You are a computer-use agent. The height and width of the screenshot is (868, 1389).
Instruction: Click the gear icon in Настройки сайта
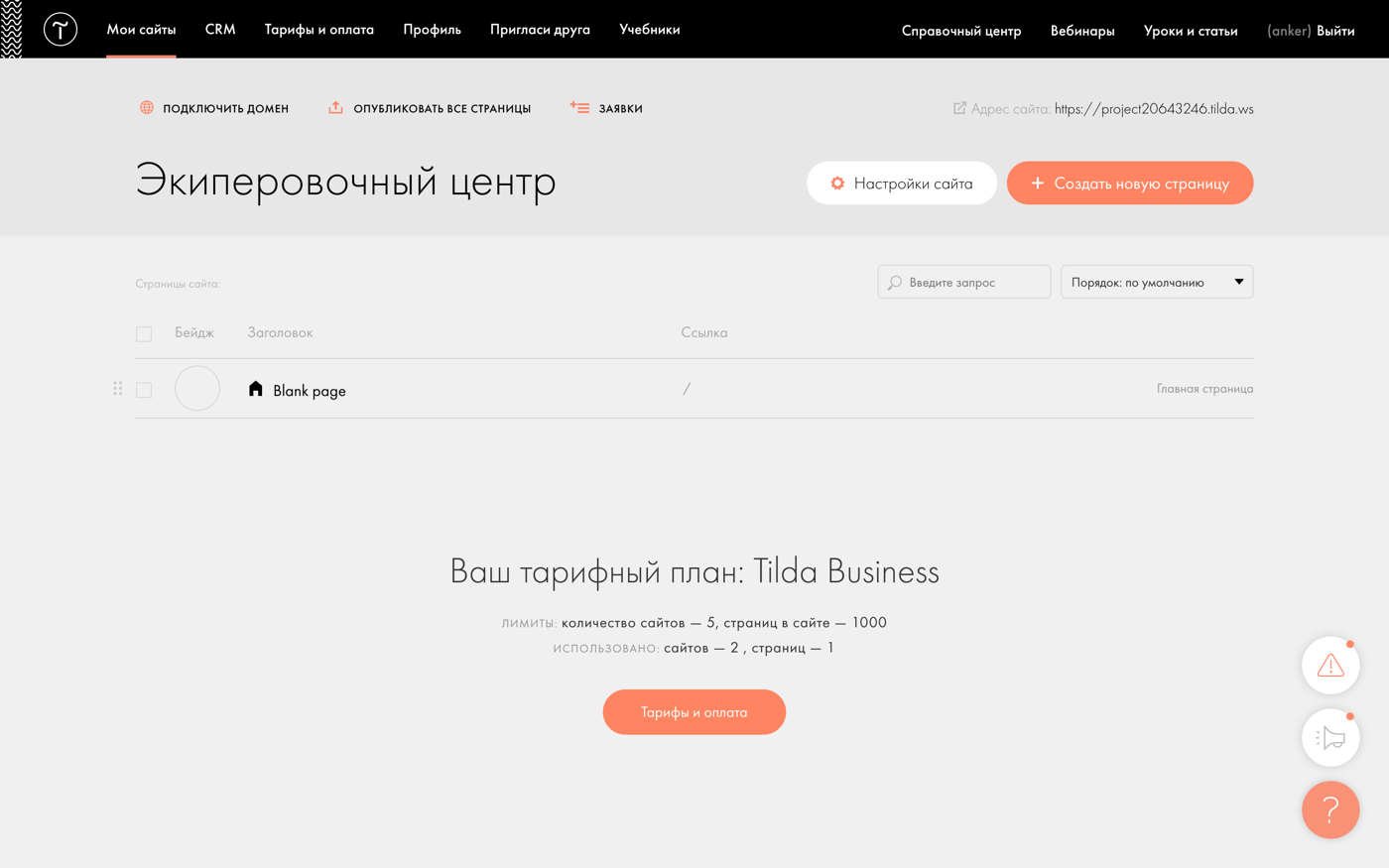click(x=837, y=184)
